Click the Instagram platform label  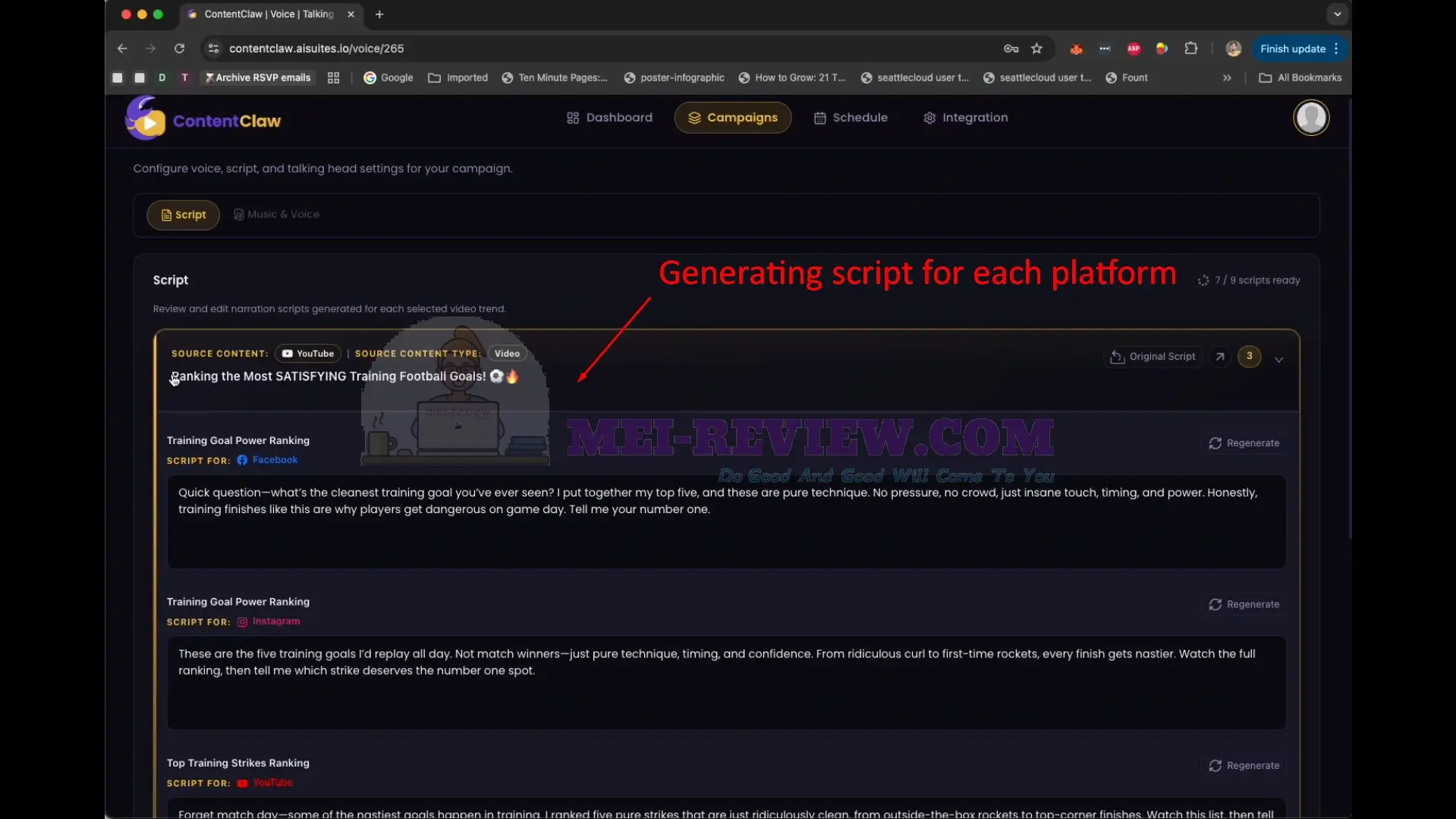(x=269, y=622)
